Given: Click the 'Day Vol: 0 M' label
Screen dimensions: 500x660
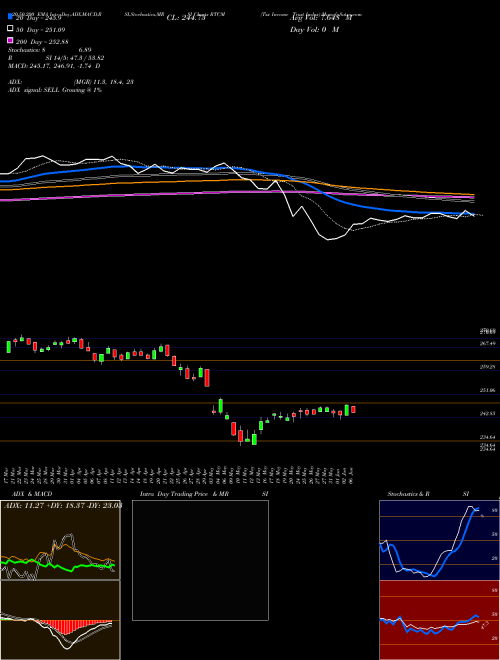Looking at the screenshot, I should pyautogui.click(x=314, y=29).
